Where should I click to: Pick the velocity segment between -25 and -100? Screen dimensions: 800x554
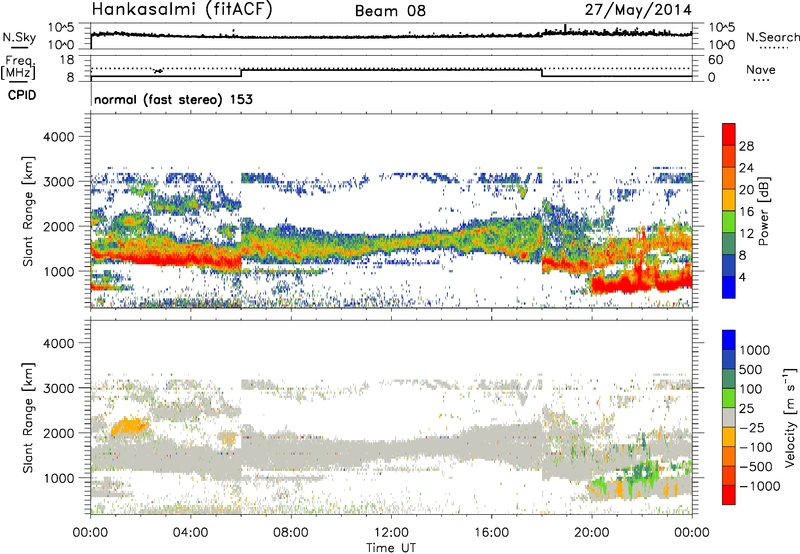729,437
